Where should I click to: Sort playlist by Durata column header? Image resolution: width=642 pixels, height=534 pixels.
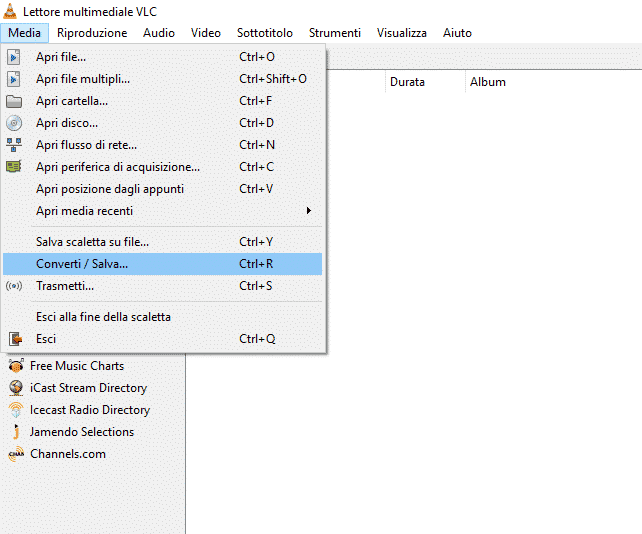425,82
